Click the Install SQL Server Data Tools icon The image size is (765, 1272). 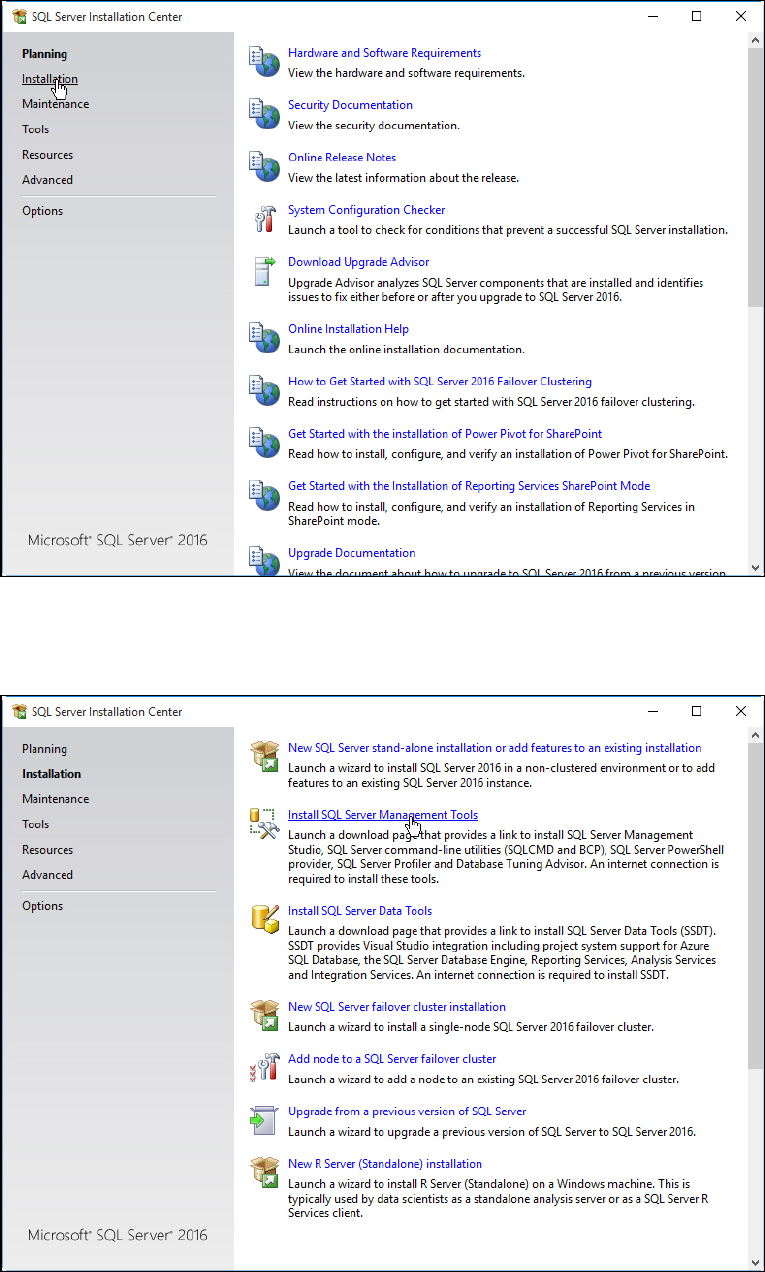pos(264,919)
